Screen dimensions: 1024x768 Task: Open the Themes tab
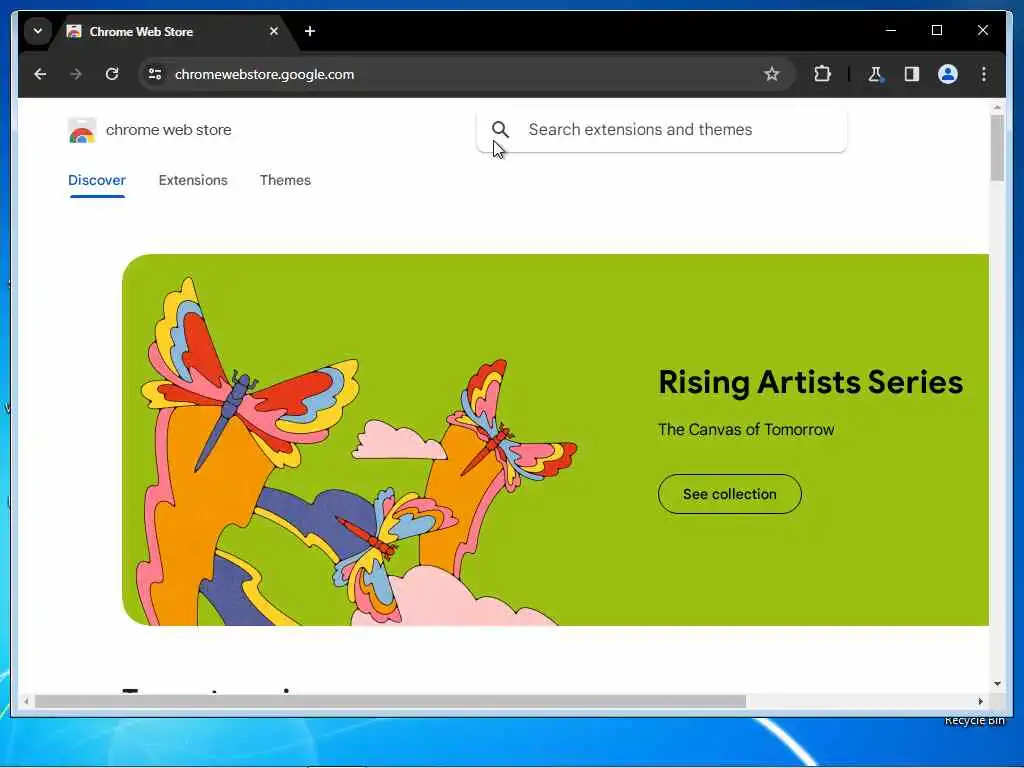[x=285, y=180]
